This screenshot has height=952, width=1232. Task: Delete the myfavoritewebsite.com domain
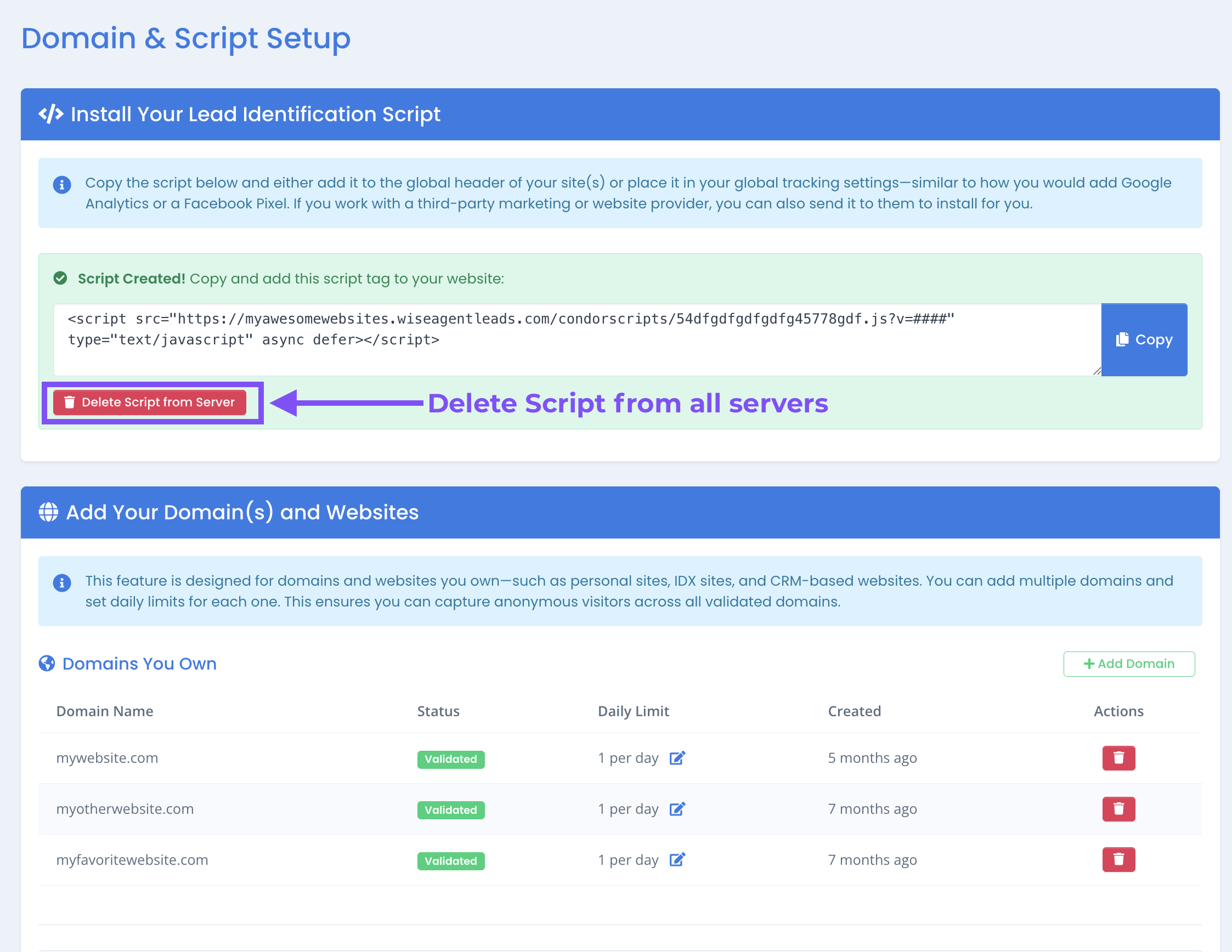(x=1118, y=859)
